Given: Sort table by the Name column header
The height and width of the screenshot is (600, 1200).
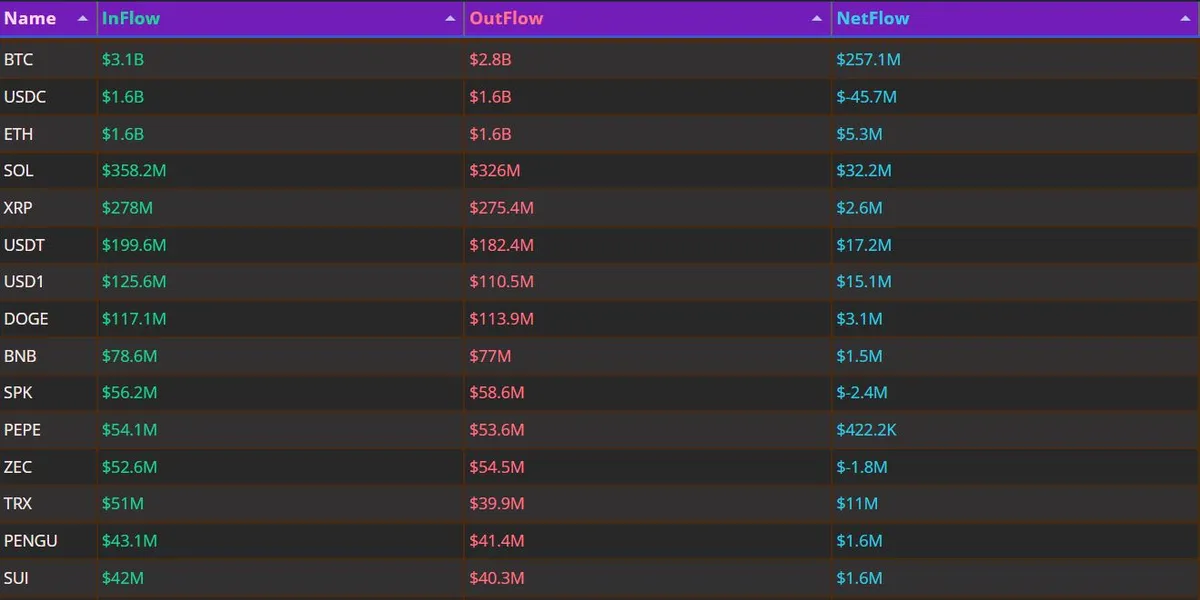Looking at the screenshot, I should [30, 18].
